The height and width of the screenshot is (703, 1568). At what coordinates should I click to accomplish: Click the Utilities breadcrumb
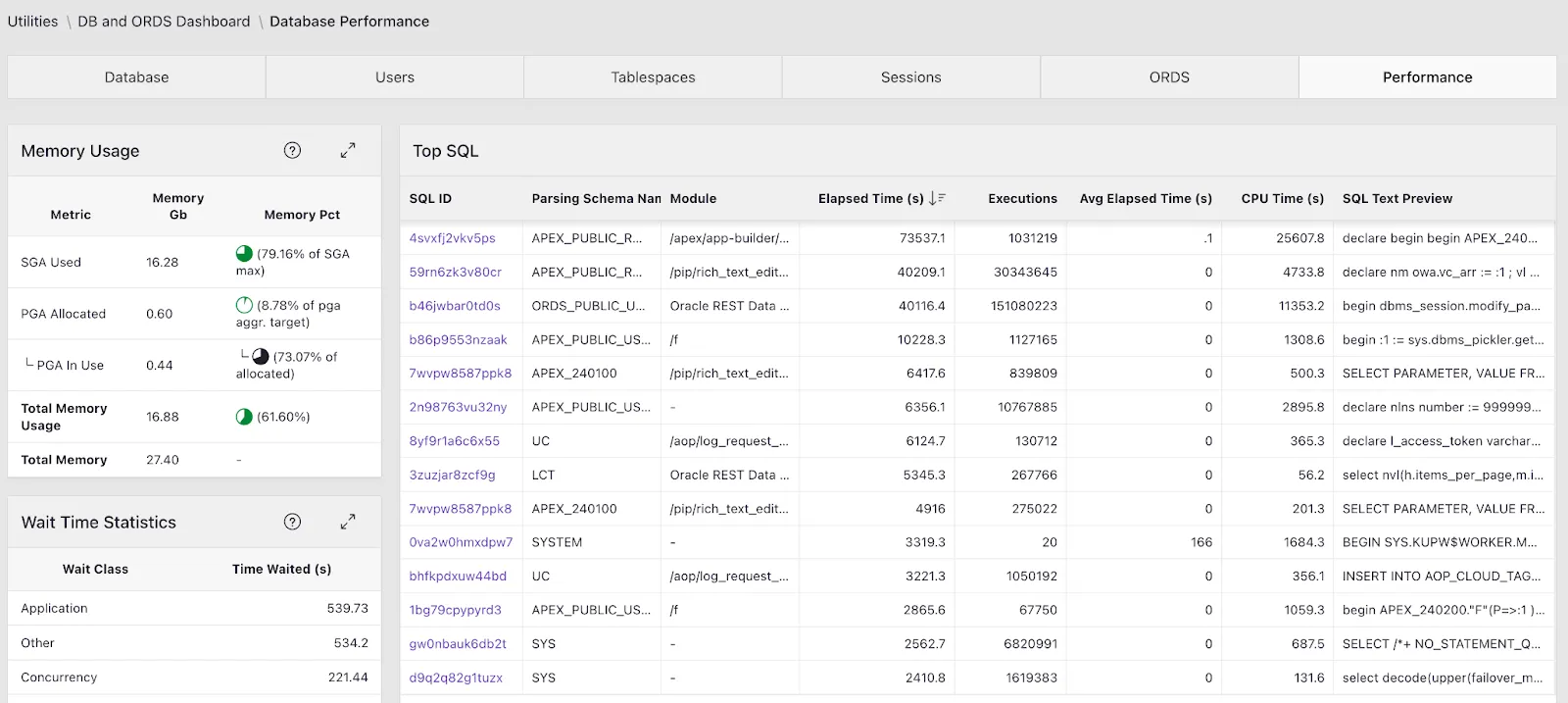32,22
